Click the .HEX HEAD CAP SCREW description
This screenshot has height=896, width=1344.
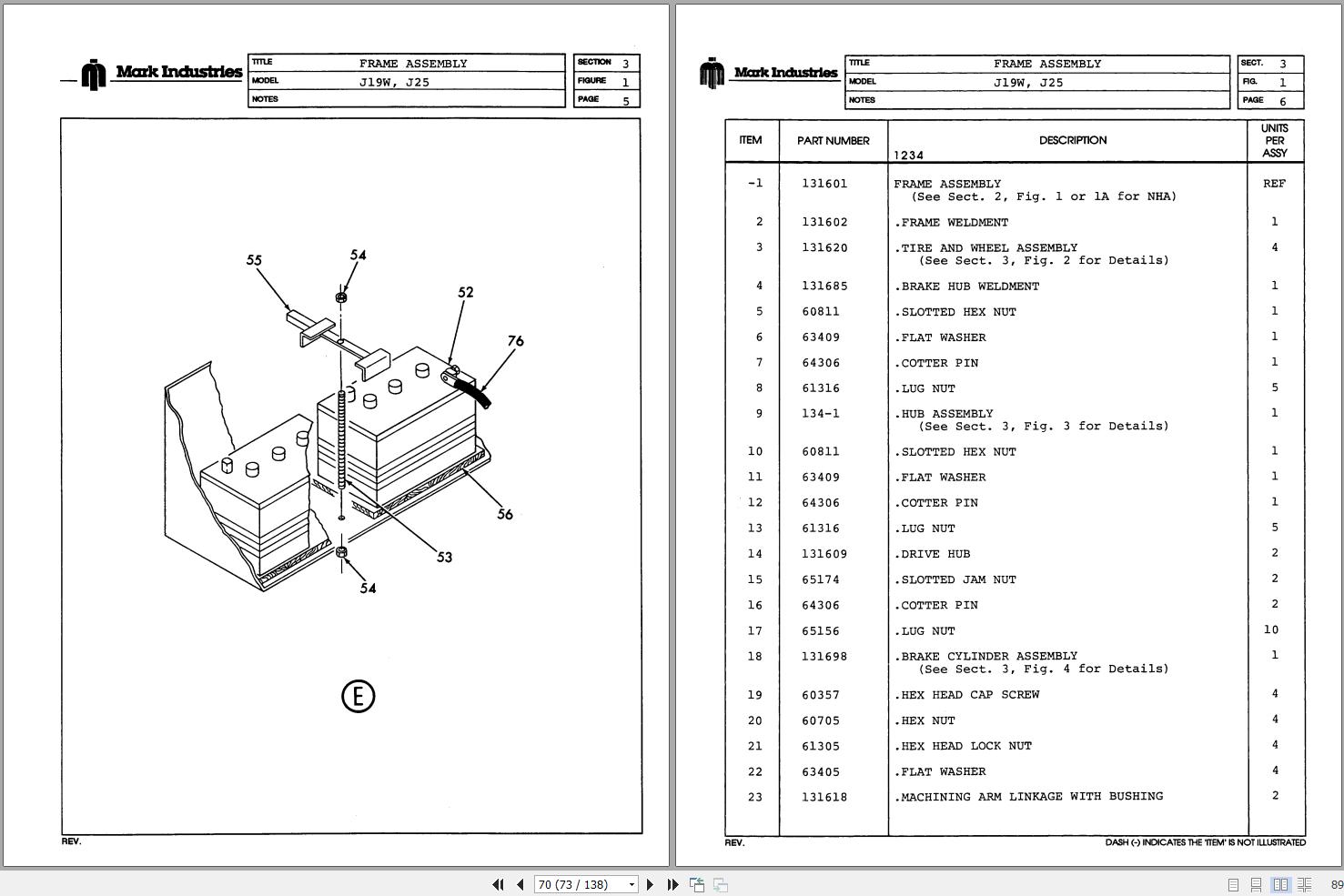click(966, 694)
